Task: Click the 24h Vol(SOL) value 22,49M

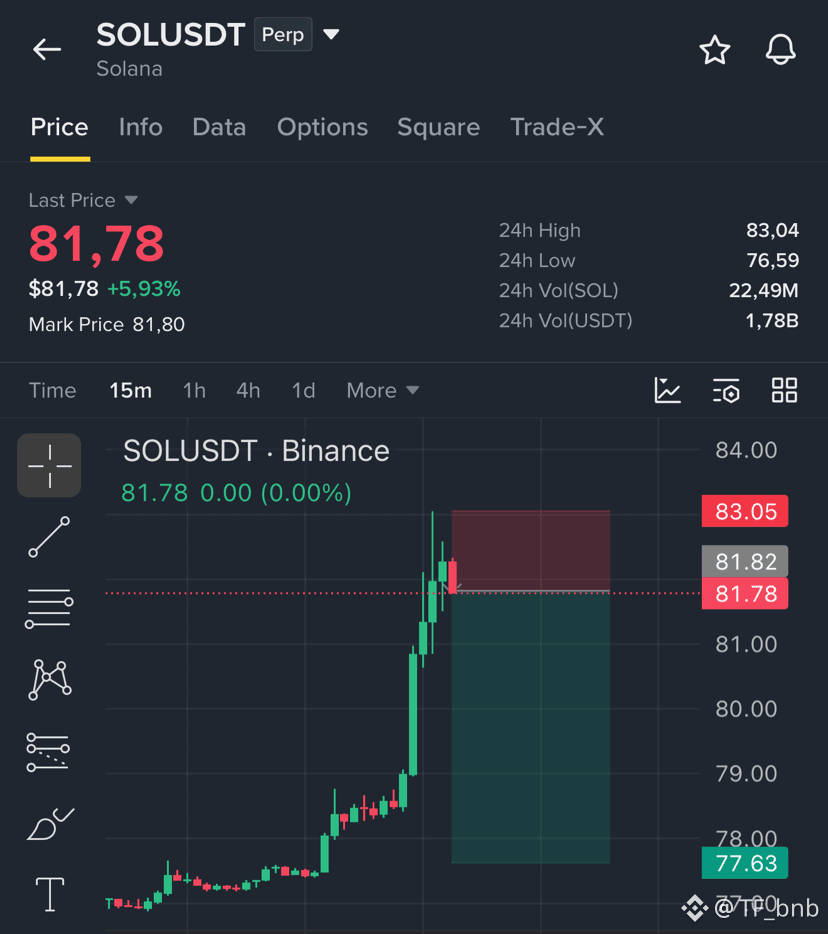Action: [x=764, y=291]
